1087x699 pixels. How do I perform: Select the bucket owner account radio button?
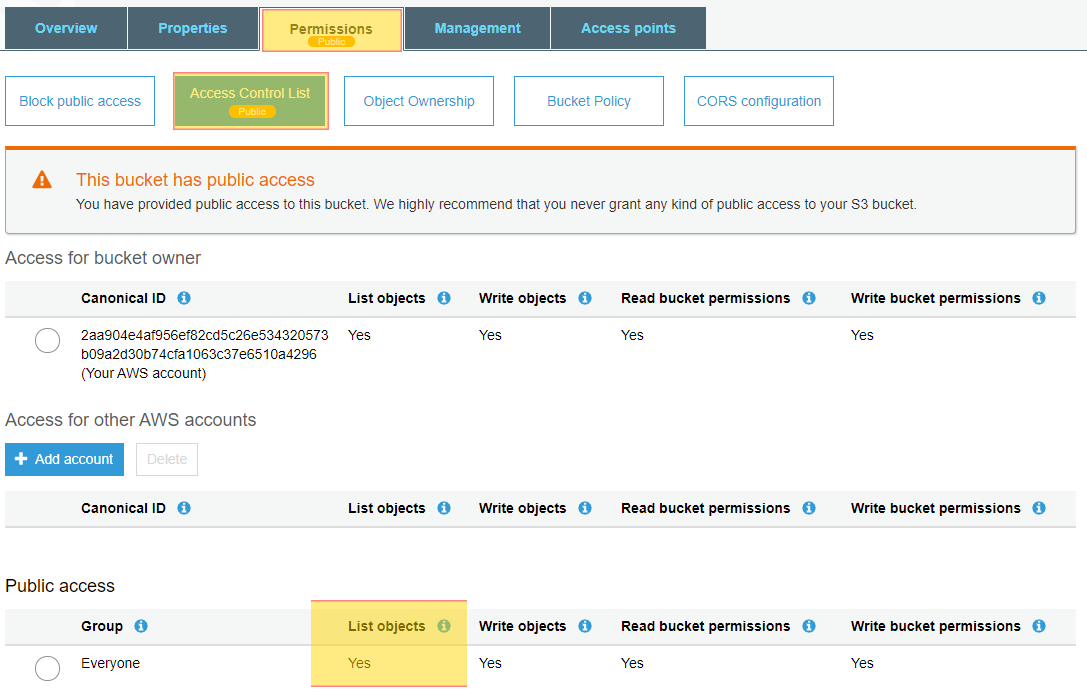pyautogui.click(x=47, y=340)
